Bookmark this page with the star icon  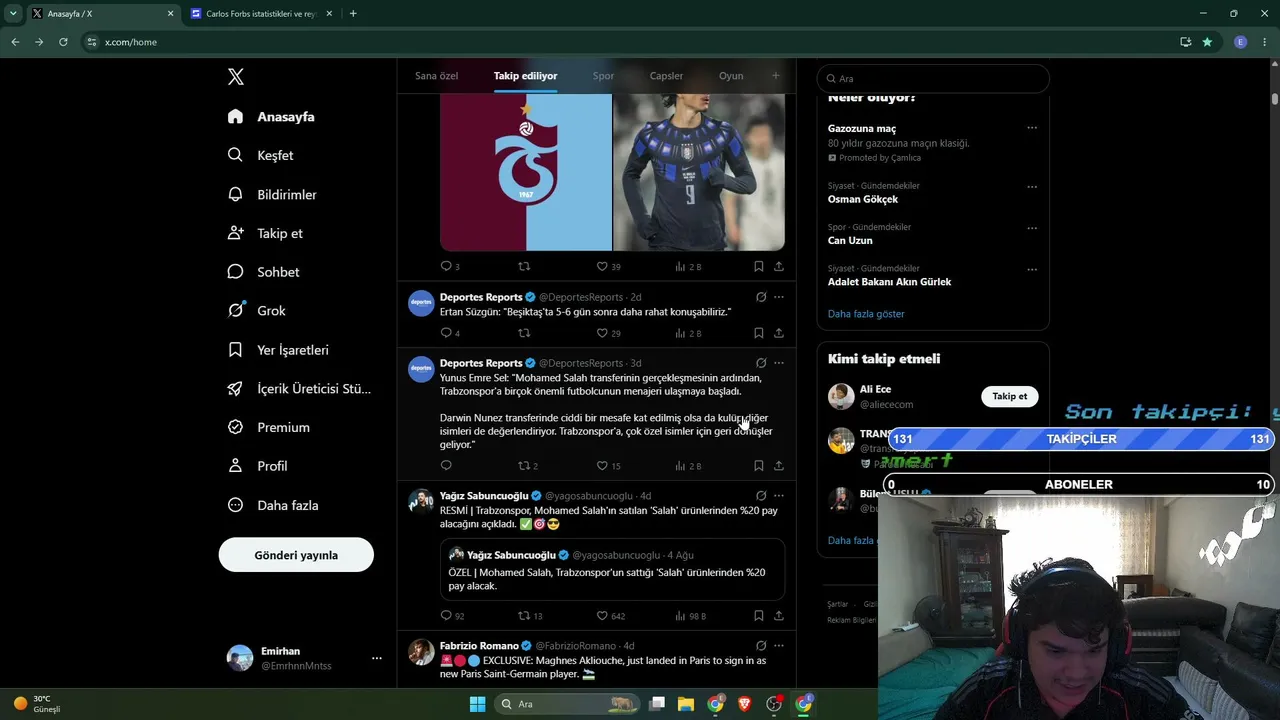(1207, 42)
